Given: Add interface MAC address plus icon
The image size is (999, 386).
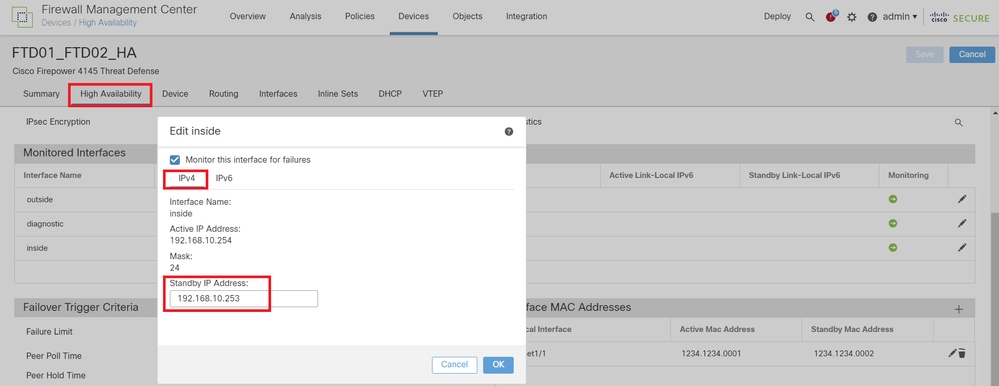Looking at the screenshot, I should [x=958, y=309].
